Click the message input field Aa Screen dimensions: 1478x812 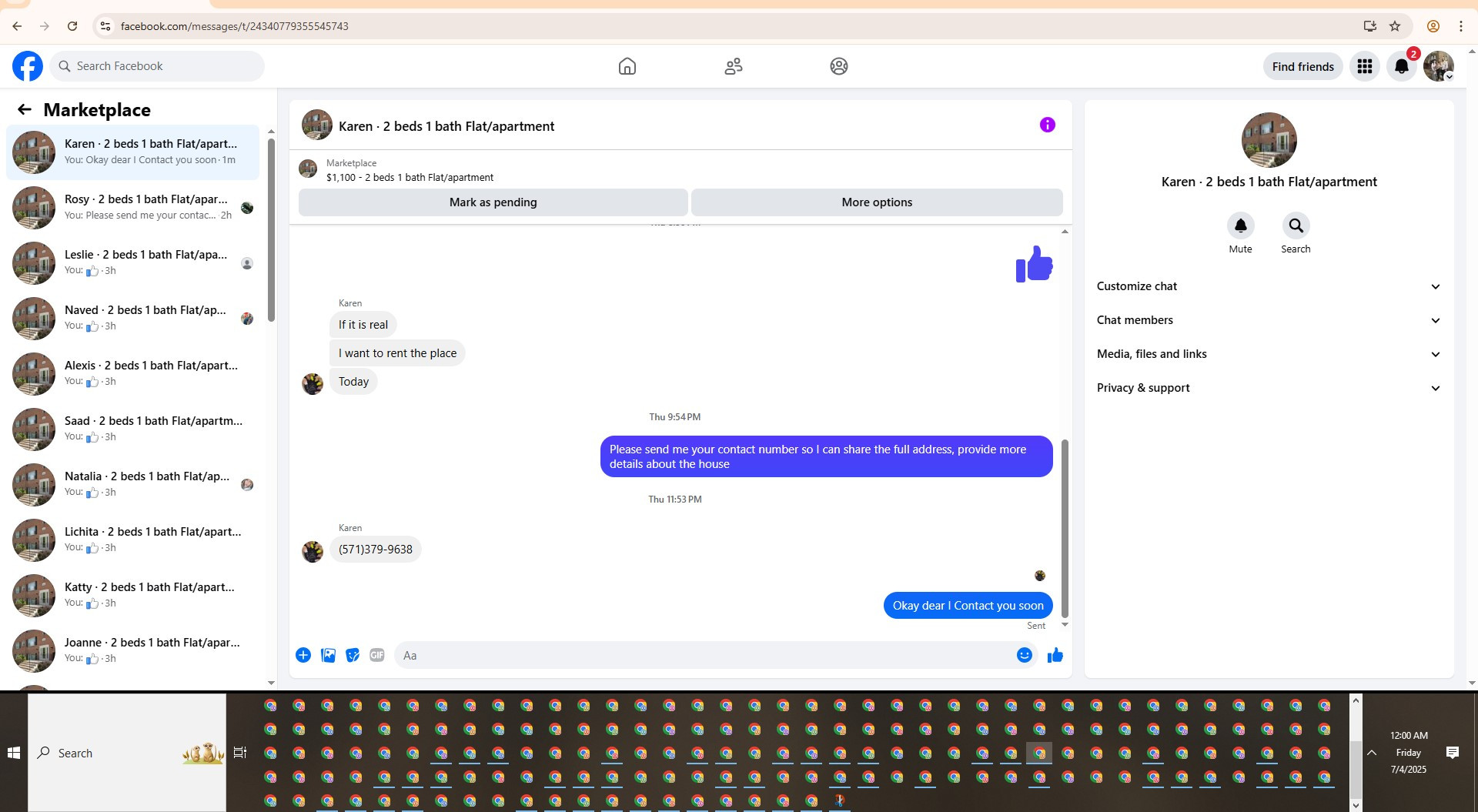716,655
